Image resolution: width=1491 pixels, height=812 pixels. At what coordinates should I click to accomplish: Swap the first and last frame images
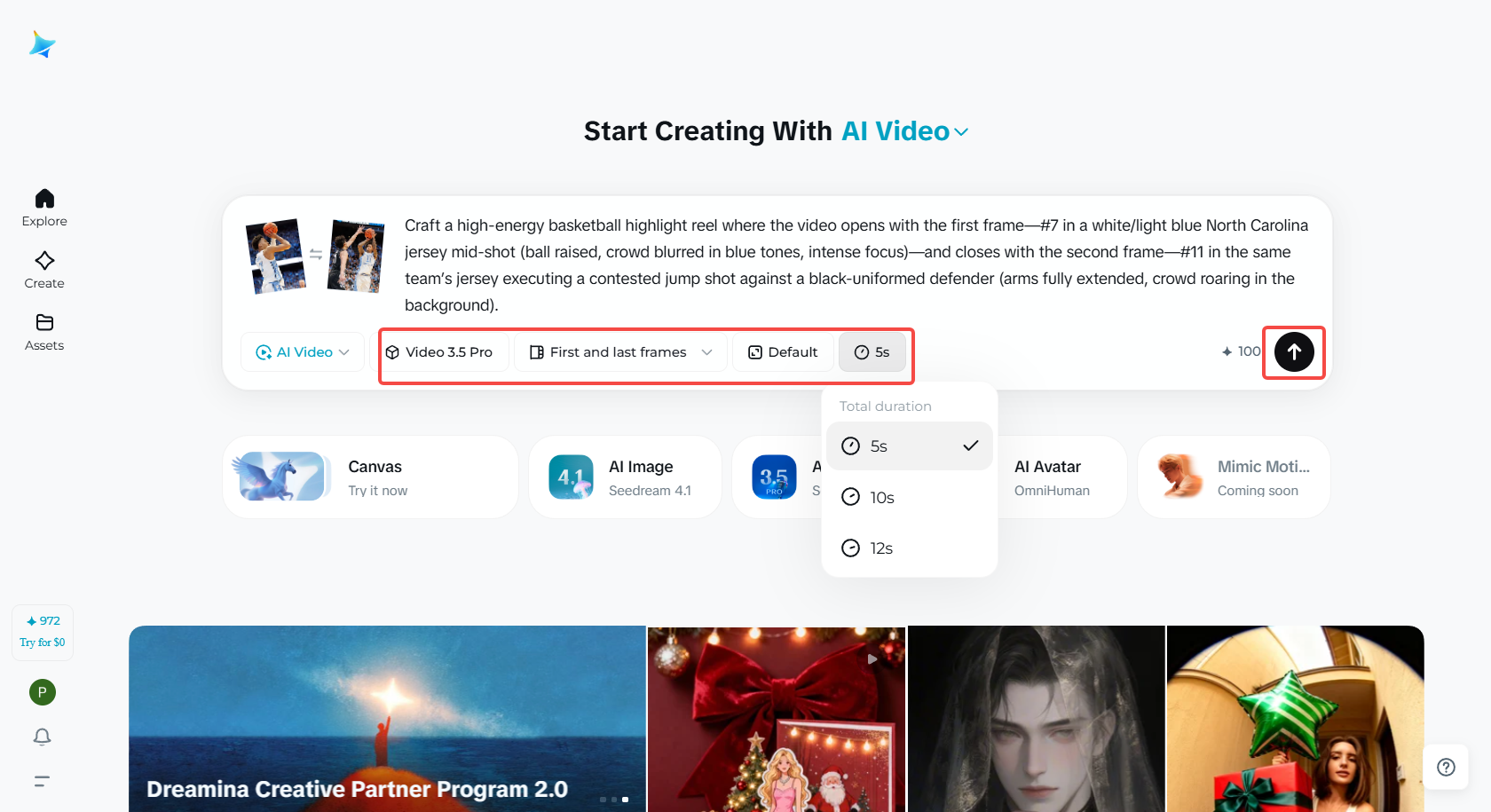[x=316, y=255]
